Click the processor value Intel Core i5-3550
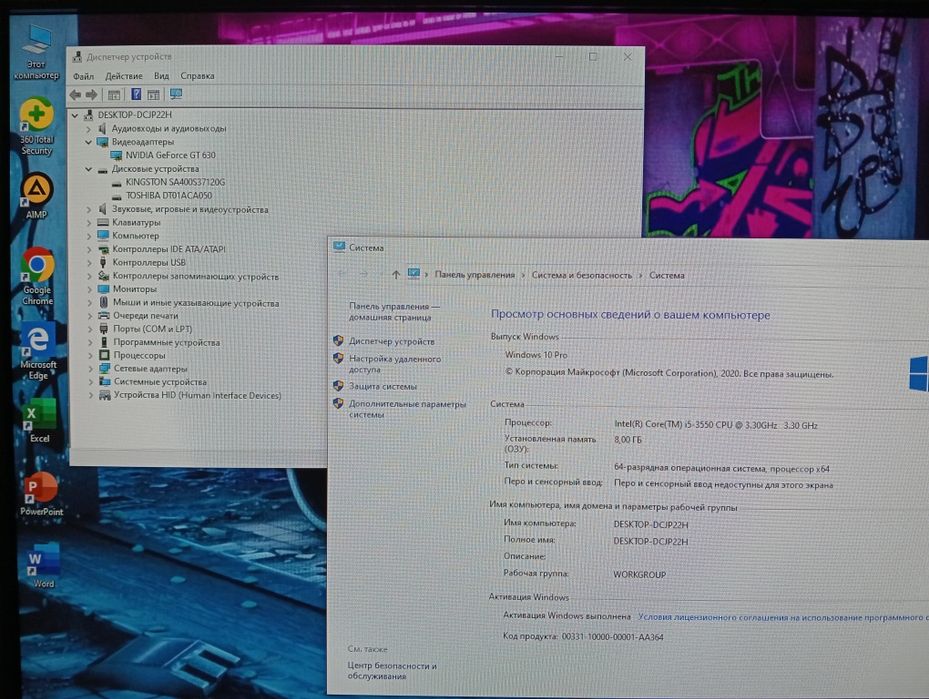 click(716, 425)
